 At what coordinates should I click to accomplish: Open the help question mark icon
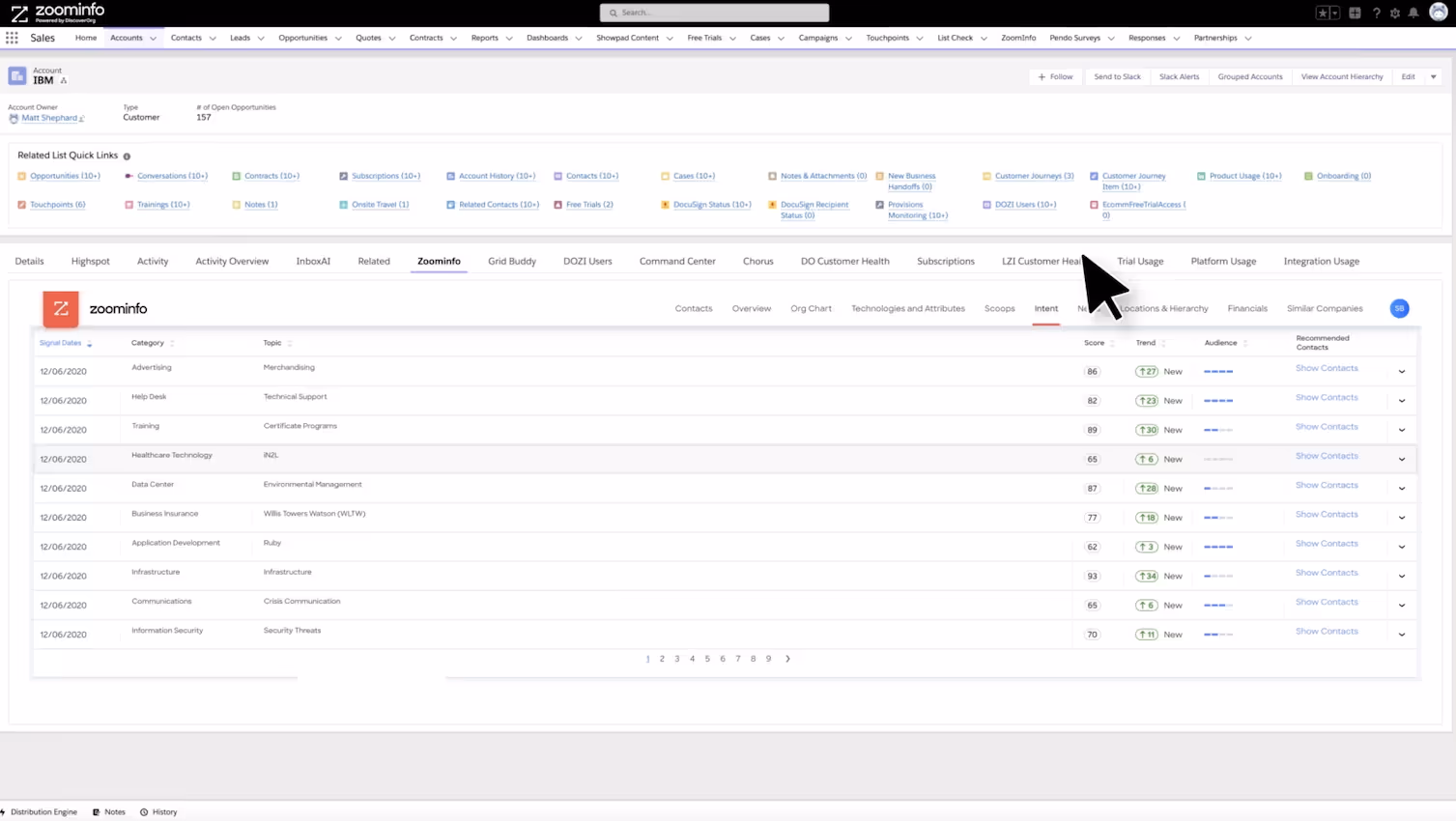[x=1377, y=13]
